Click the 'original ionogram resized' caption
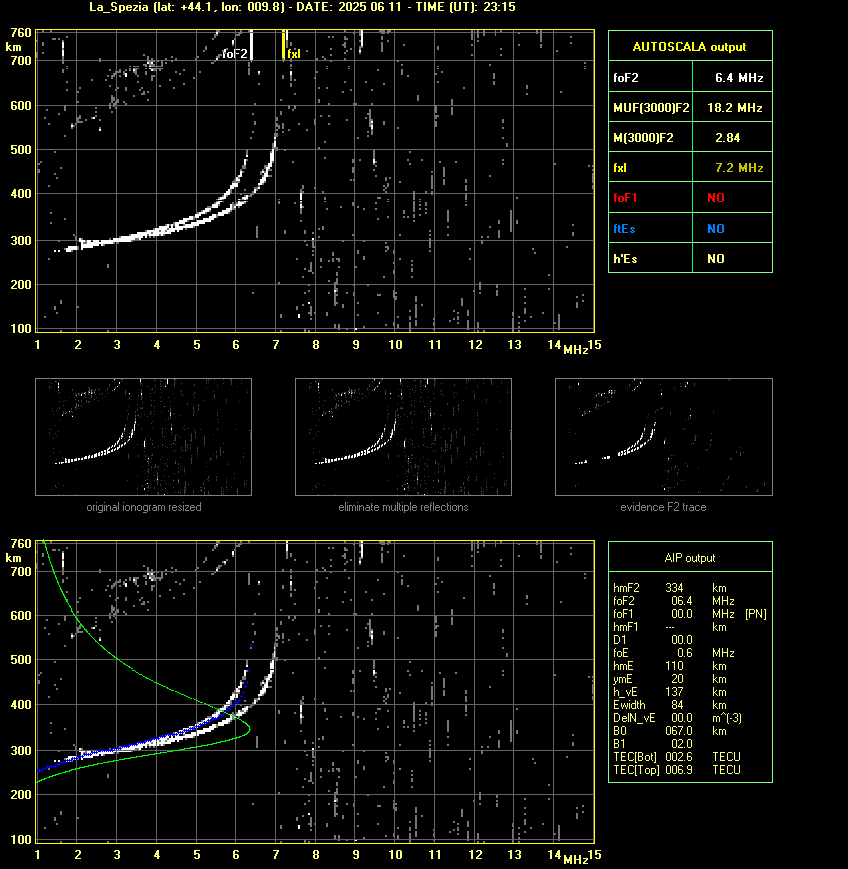848x869 pixels. (144, 507)
